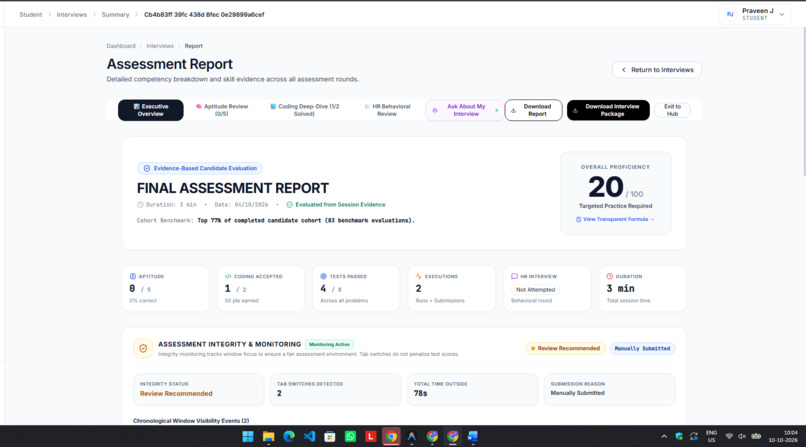Image resolution: width=806 pixels, height=447 pixels.
Task: Click Student in top breadcrumb
Action: coord(31,14)
